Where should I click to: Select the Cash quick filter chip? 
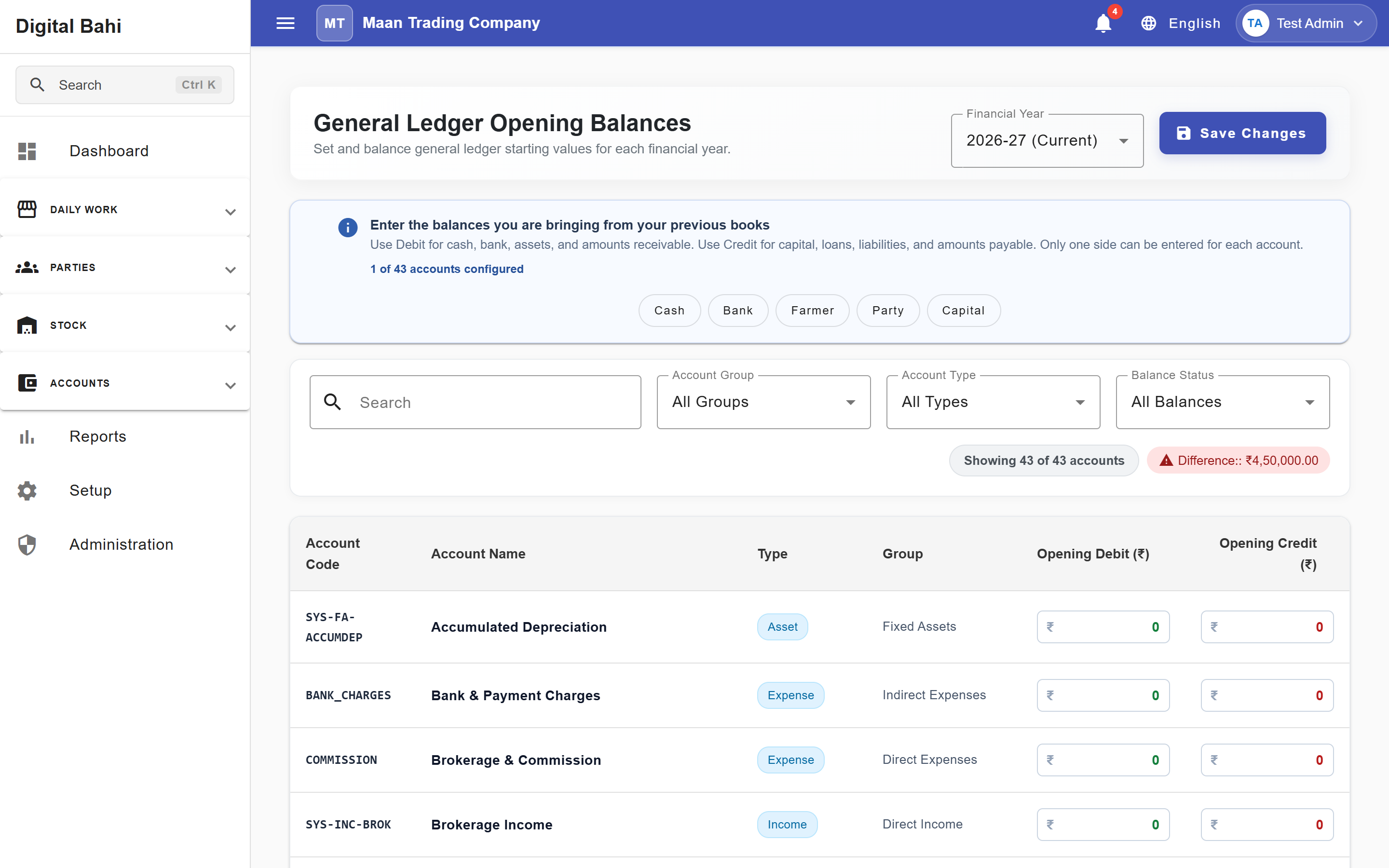pyautogui.click(x=669, y=311)
